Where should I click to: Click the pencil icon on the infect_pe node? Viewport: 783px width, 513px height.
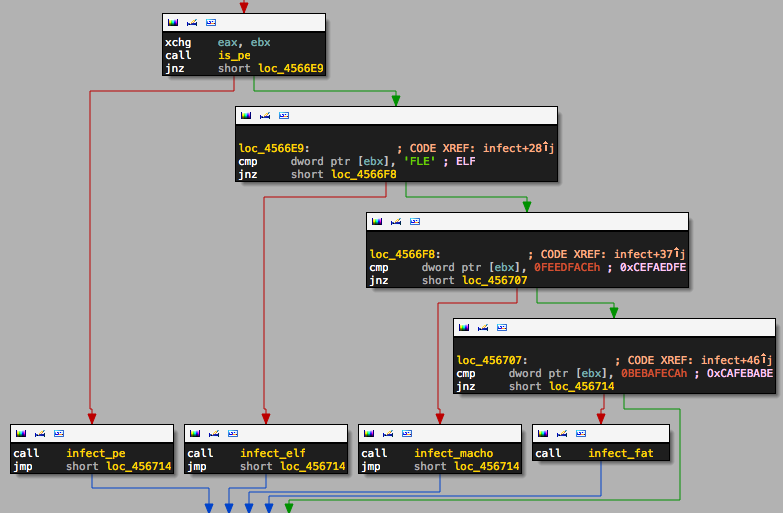point(39,433)
